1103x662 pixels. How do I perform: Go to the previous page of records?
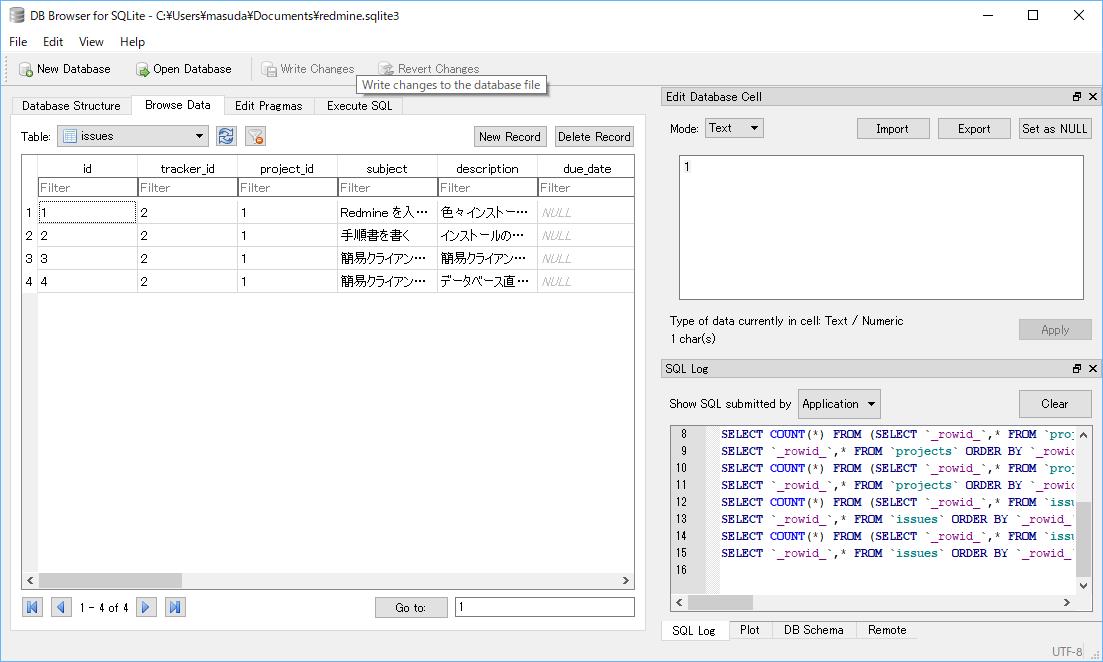click(61, 607)
